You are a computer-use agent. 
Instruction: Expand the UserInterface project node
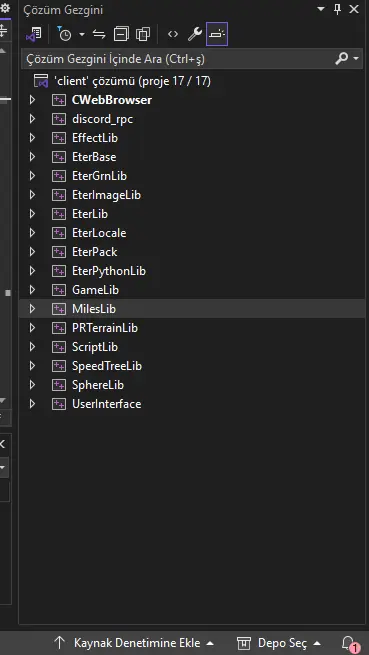[32, 404]
